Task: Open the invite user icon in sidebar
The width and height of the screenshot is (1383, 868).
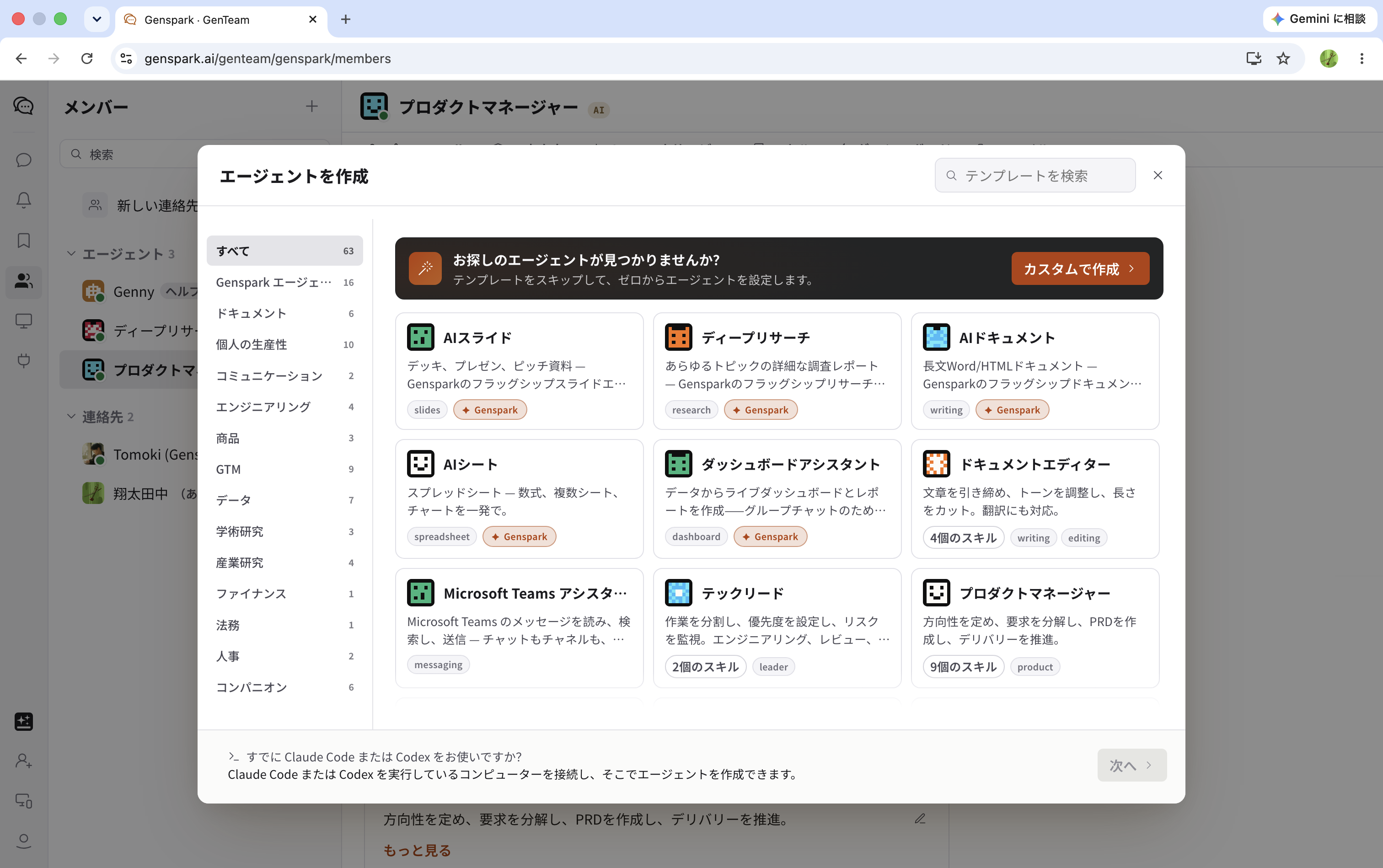Action: [23, 761]
